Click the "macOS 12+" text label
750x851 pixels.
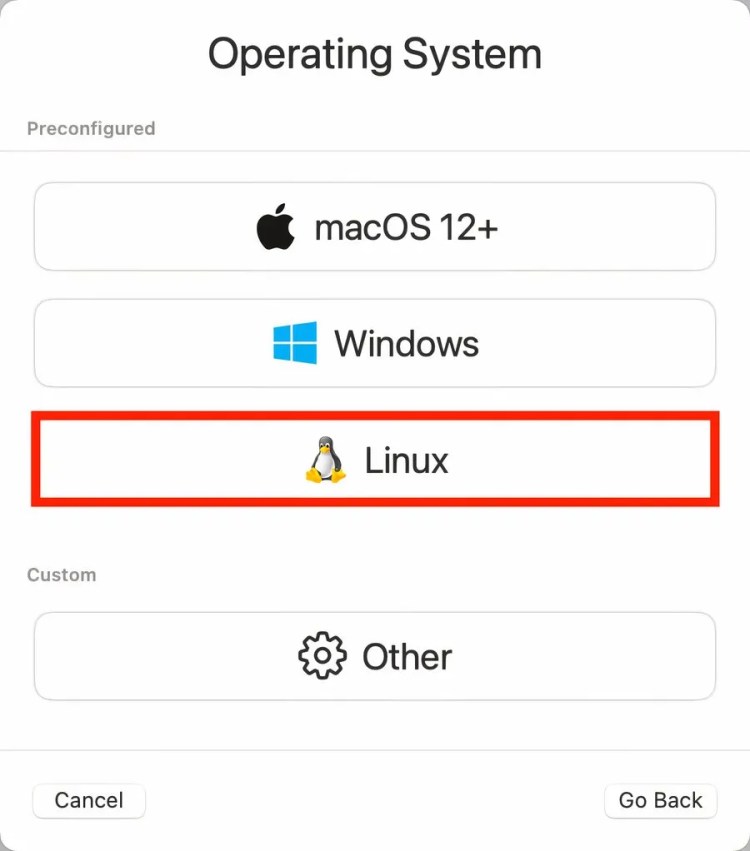pos(406,227)
